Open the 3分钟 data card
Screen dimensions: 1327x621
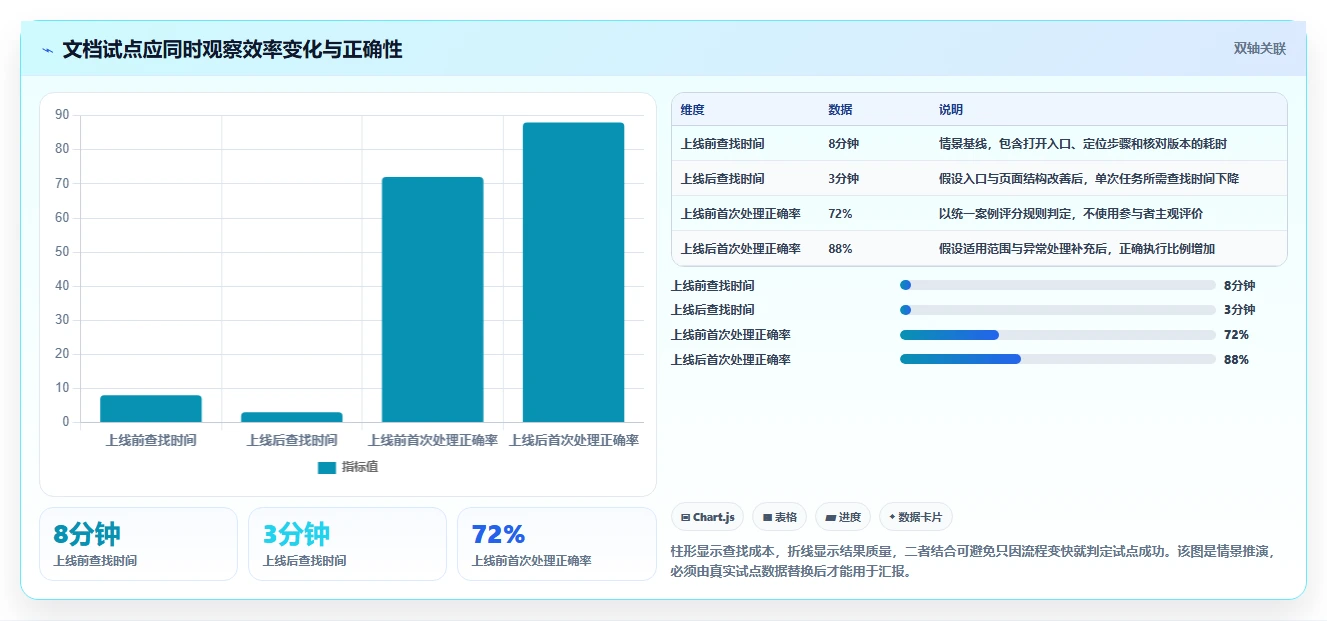coord(347,544)
